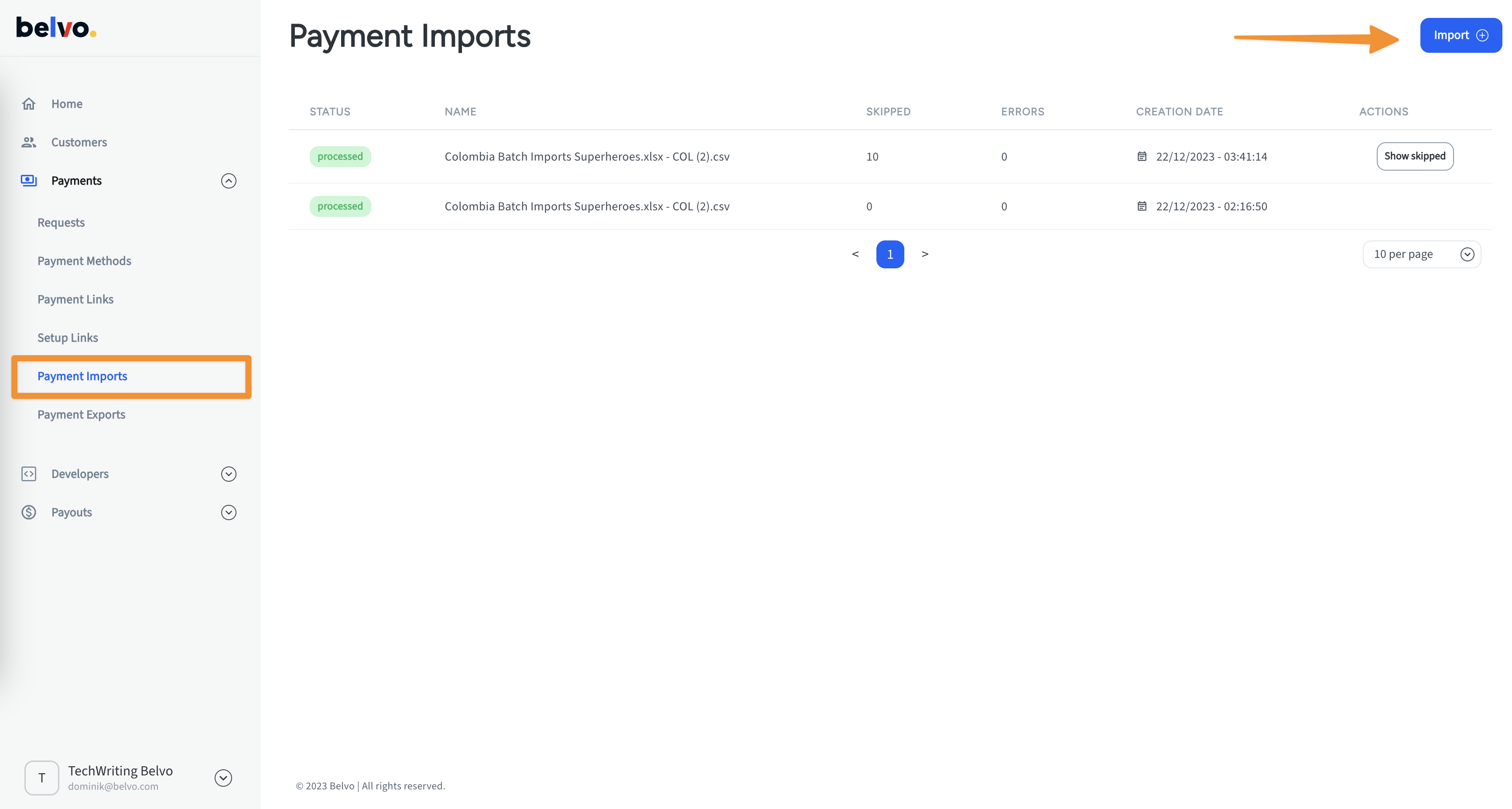Click the SKIPPED column header
The image size is (1512, 809).
[888, 112]
